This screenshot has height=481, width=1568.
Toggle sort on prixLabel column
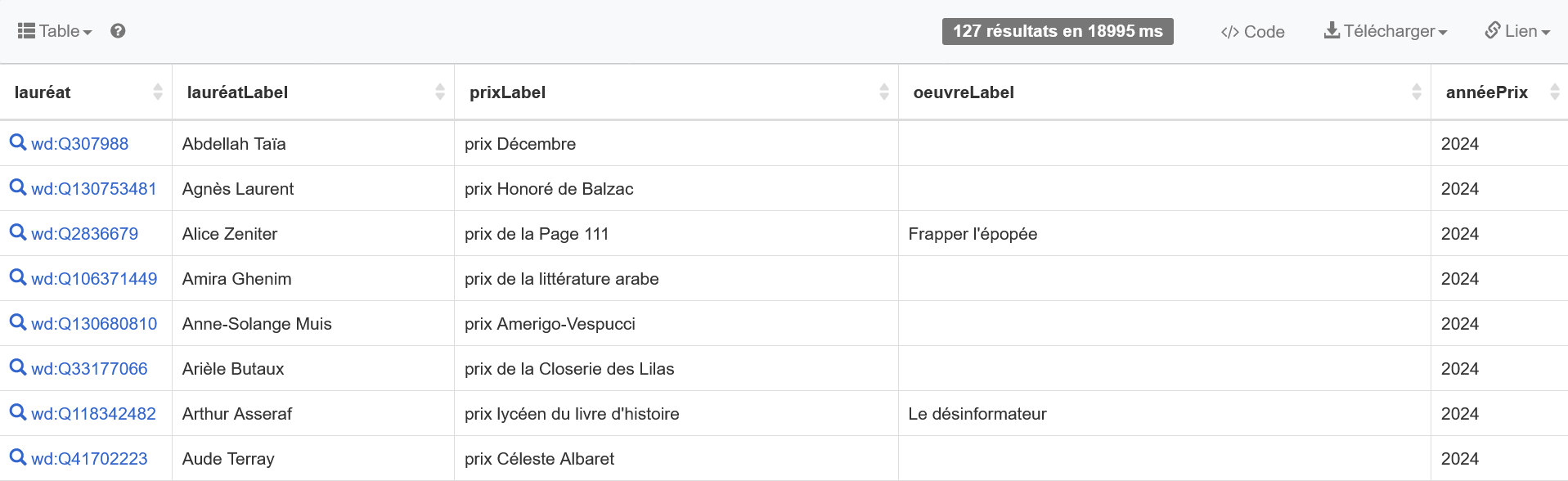[x=884, y=92]
